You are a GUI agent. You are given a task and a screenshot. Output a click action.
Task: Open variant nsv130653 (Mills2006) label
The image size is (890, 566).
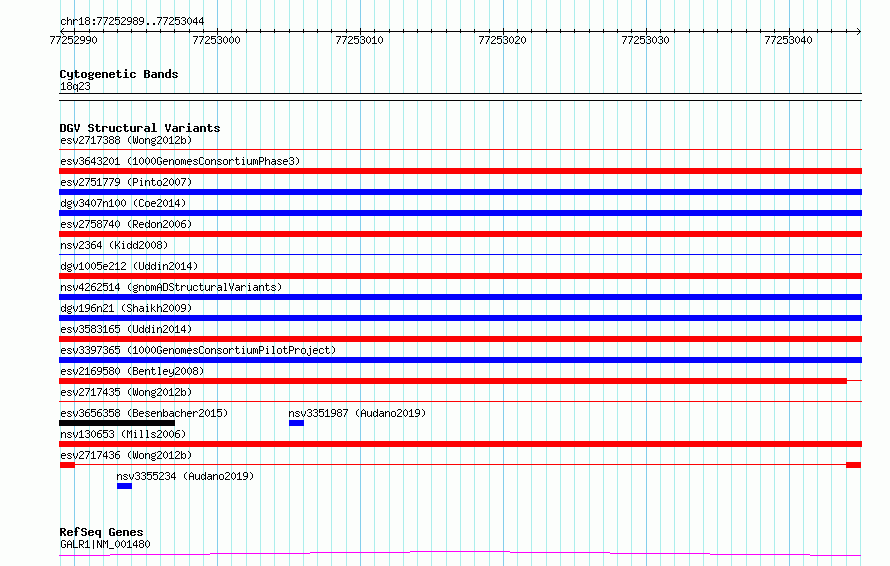click(123, 434)
